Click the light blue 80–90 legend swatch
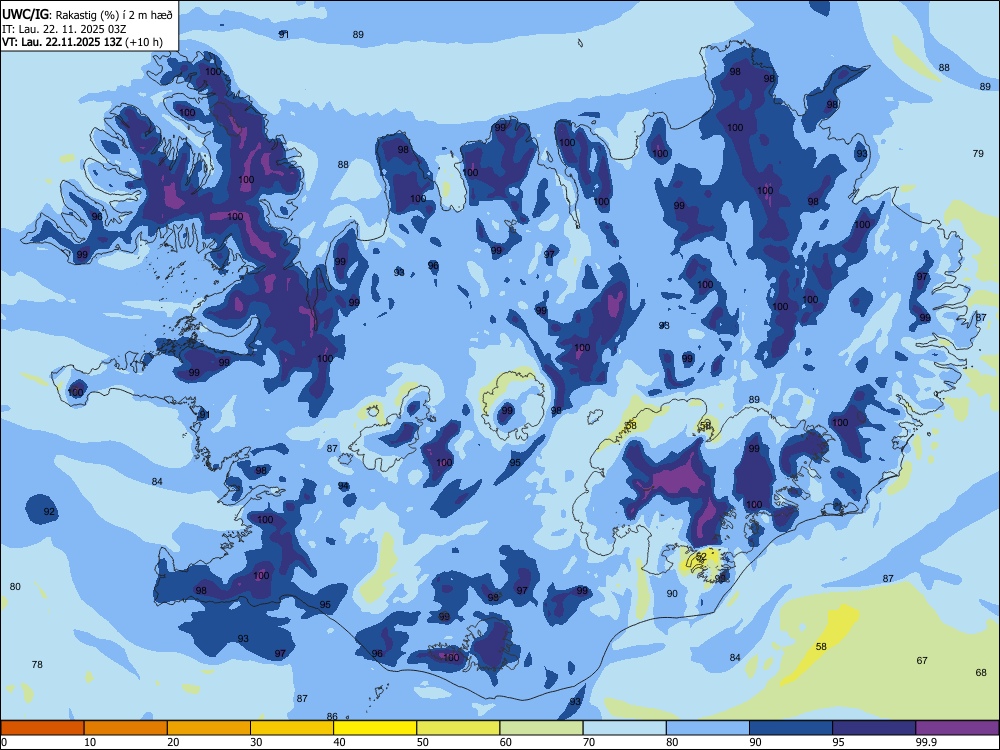The width and height of the screenshot is (1000, 750). [x=708, y=728]
